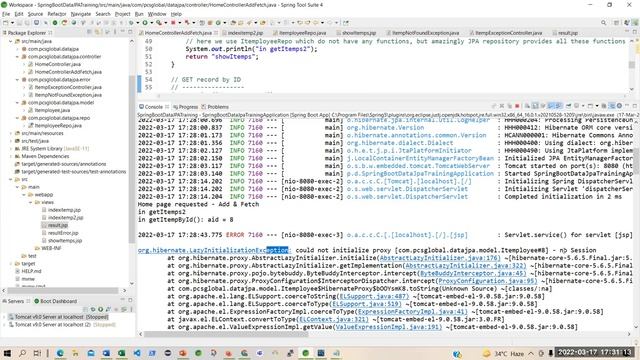
Task: Click ELSupport.java:487 stack trace link
Action: tap(373, 296)
